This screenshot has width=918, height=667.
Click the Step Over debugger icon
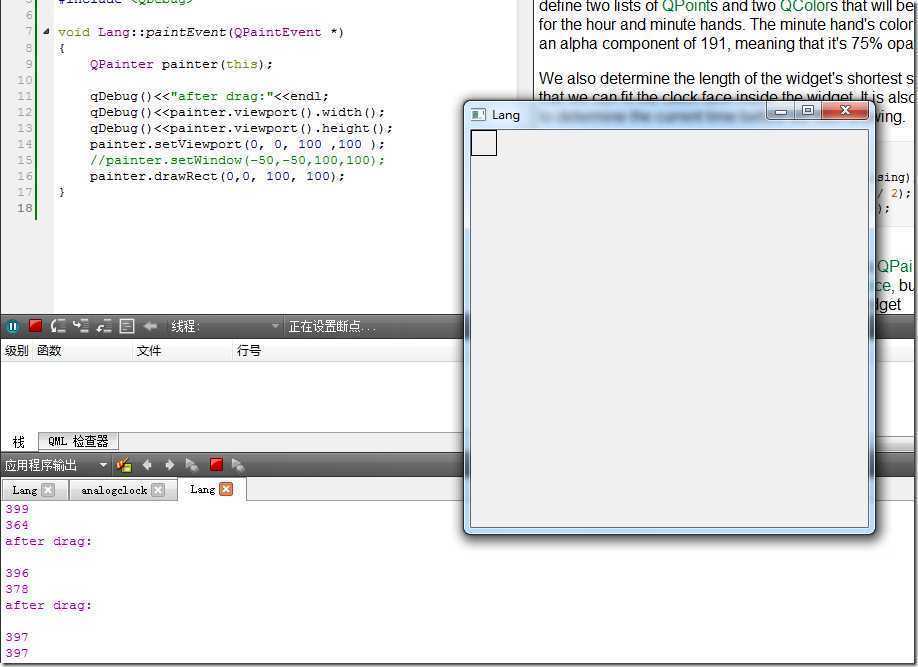click(x=58, y=326)
